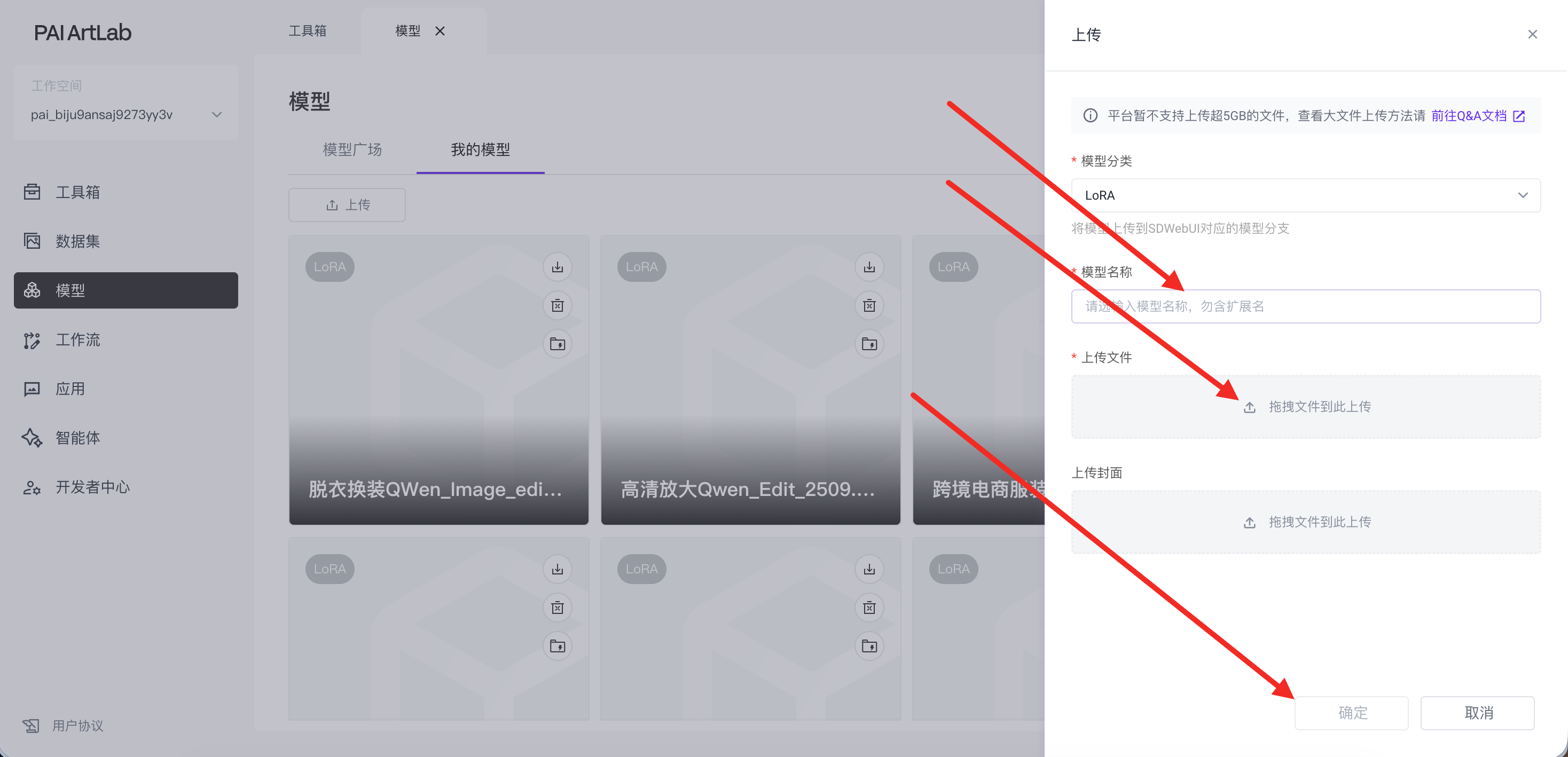Open 开发者中心 in the sidebar
Viewport: 1568px width, 757px height.
point(126,487)
